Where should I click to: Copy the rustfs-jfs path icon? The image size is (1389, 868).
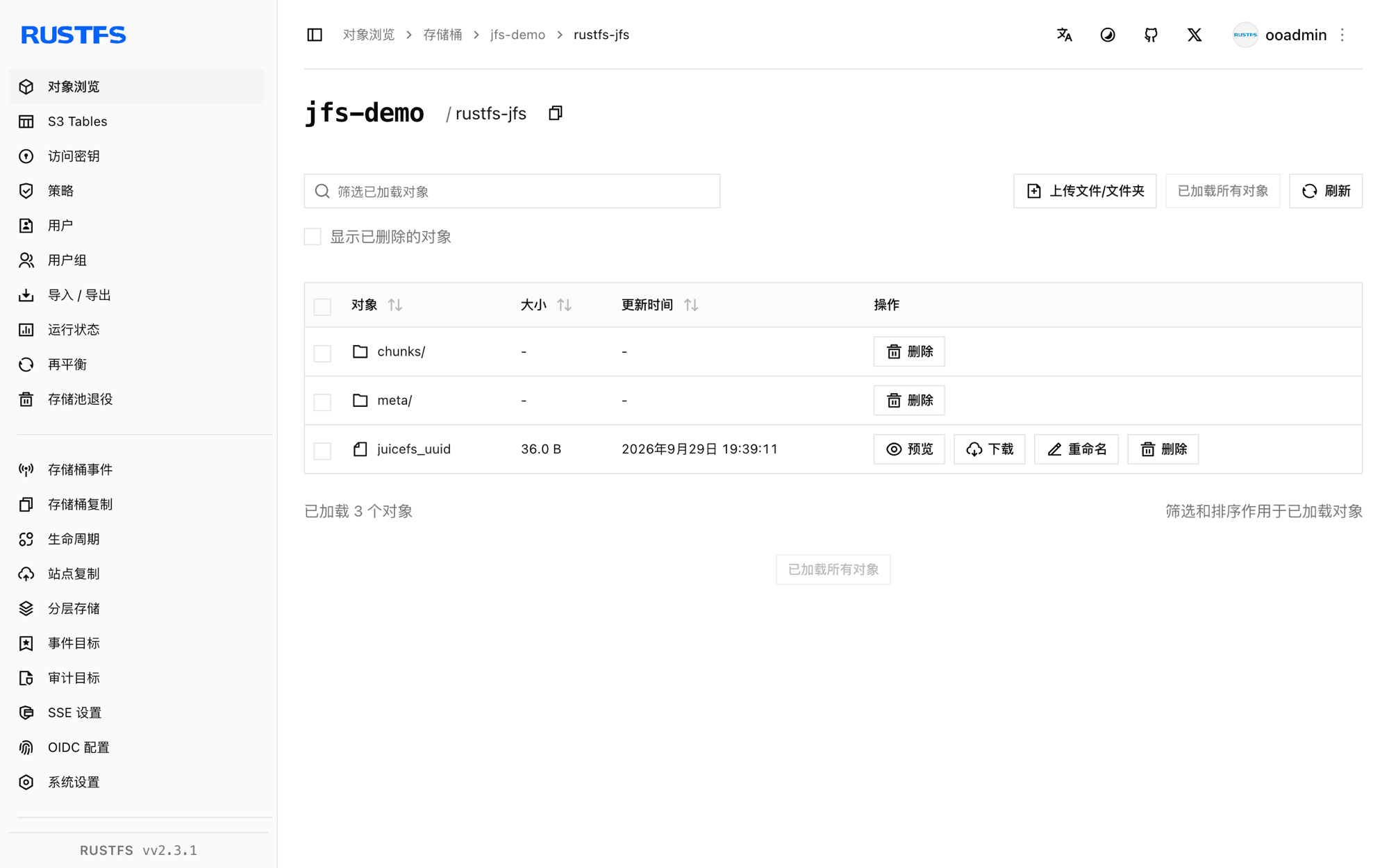[555, 113]
